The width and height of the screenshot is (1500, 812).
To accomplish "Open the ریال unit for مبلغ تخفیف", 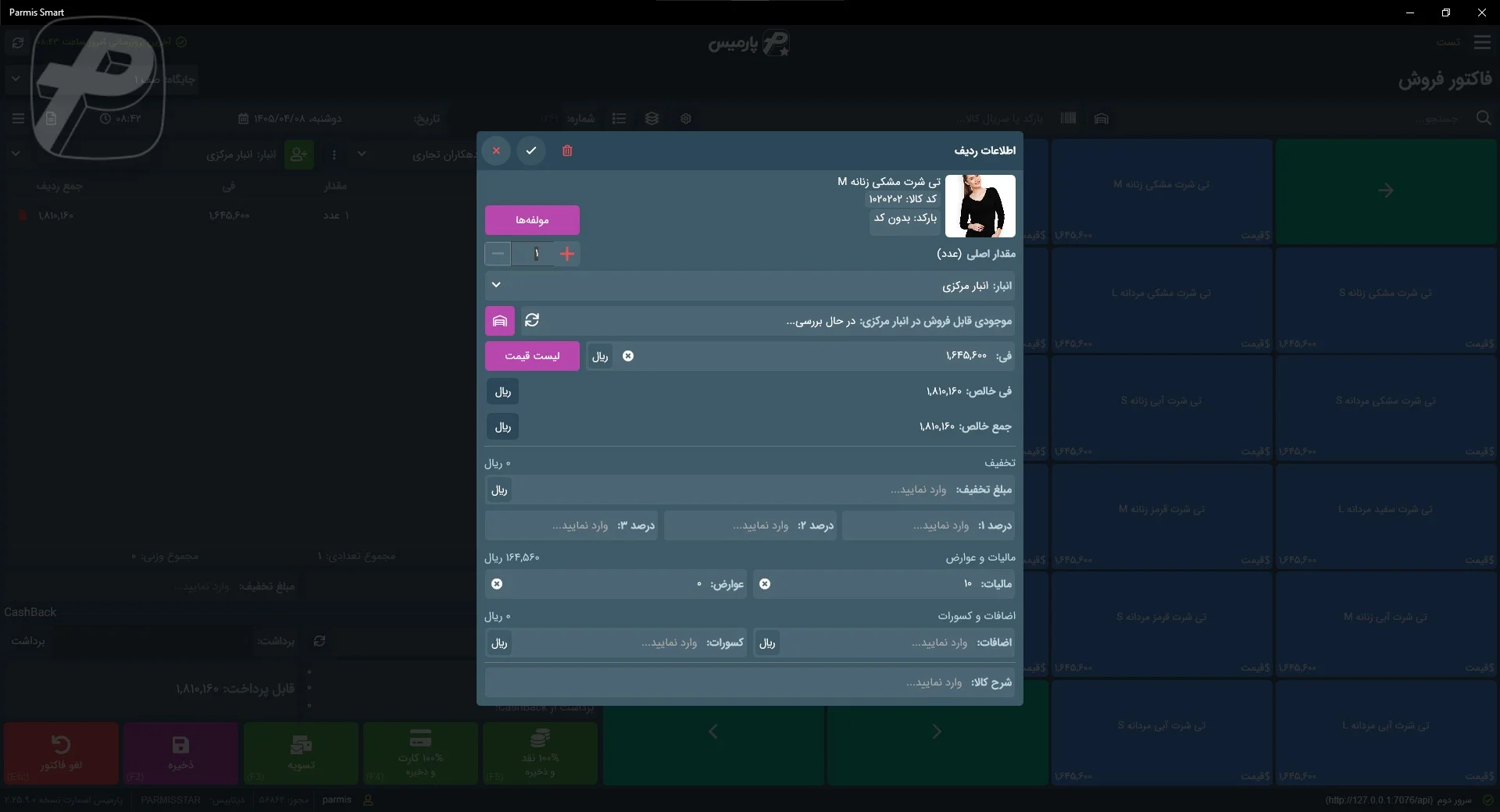I will [499, 490].
